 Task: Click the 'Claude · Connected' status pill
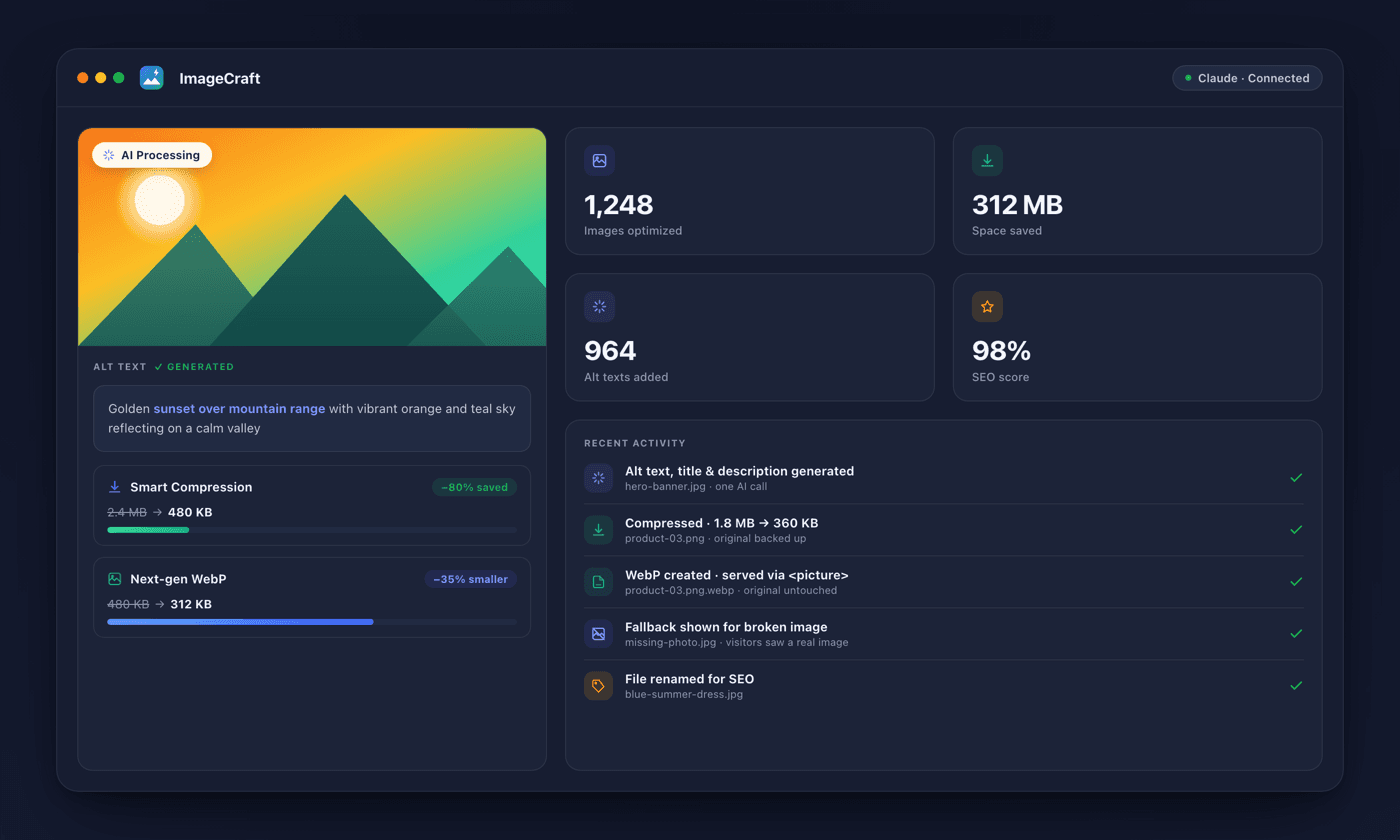(x=1247, y=78)
